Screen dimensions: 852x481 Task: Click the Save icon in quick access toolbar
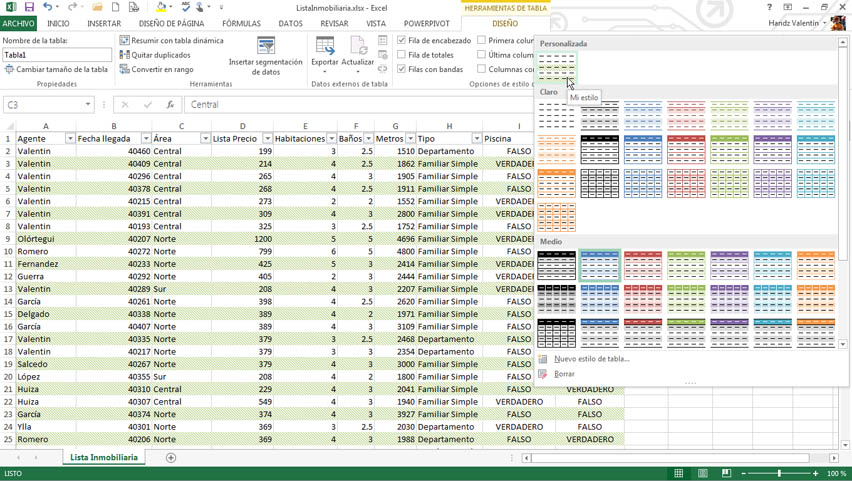(x=29, y=7)
